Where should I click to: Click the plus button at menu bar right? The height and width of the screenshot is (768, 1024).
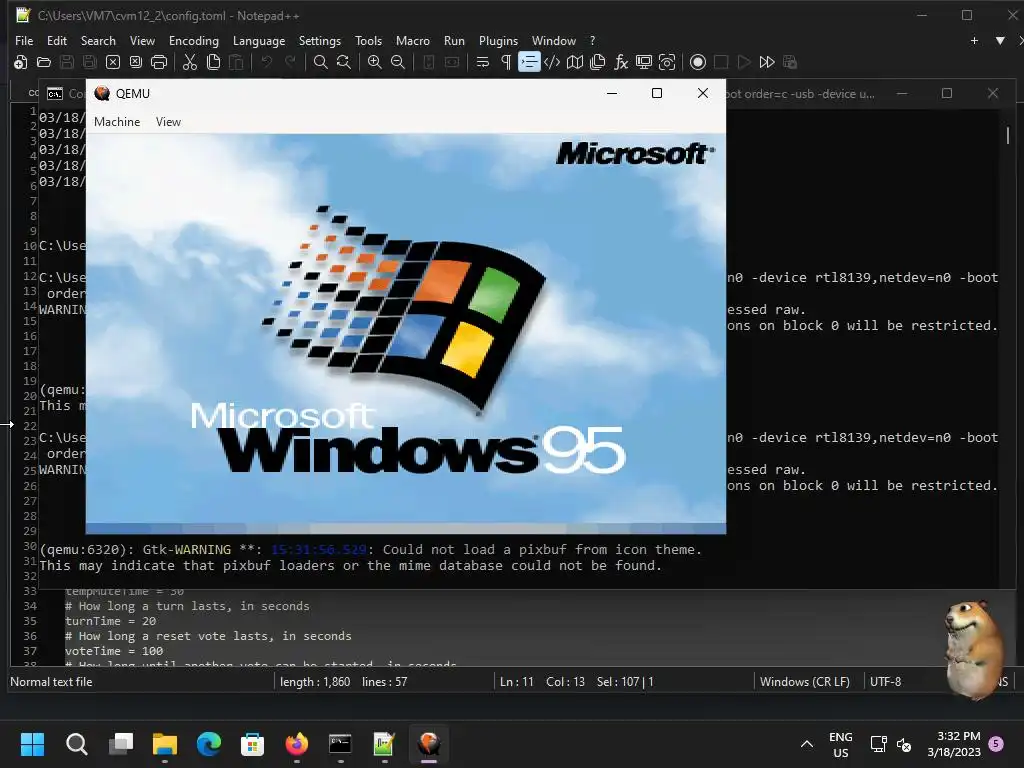tap(974, 40)
